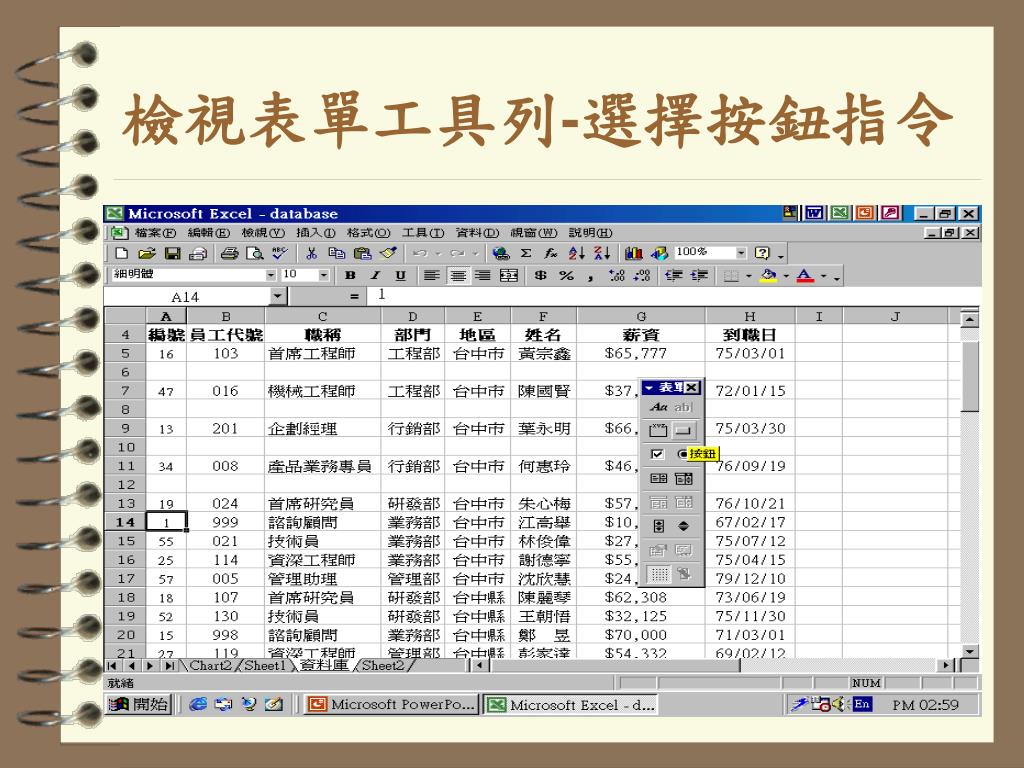The height and width of the screenshot is (768, 1024).
Task: Select the row 14 header
Action: [125, 522]
